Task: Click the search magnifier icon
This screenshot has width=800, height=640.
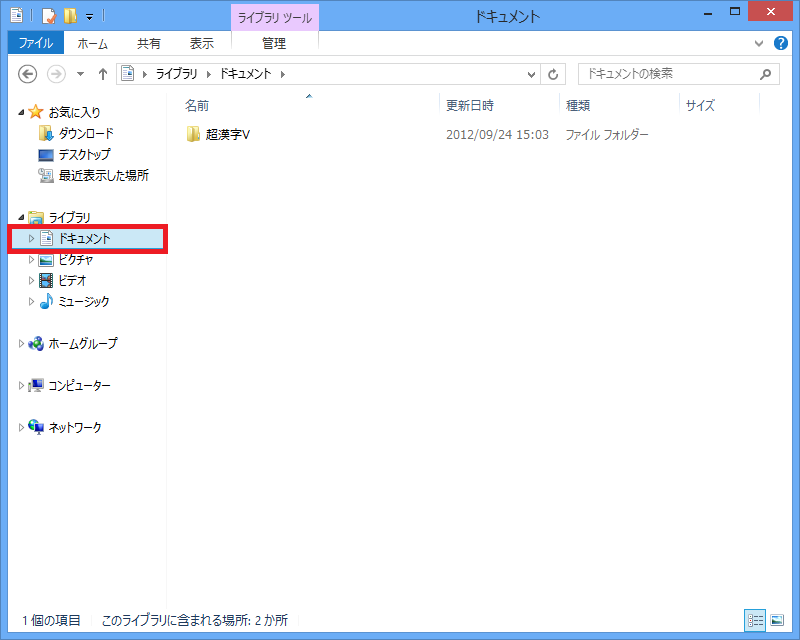Action: point(765,74)
